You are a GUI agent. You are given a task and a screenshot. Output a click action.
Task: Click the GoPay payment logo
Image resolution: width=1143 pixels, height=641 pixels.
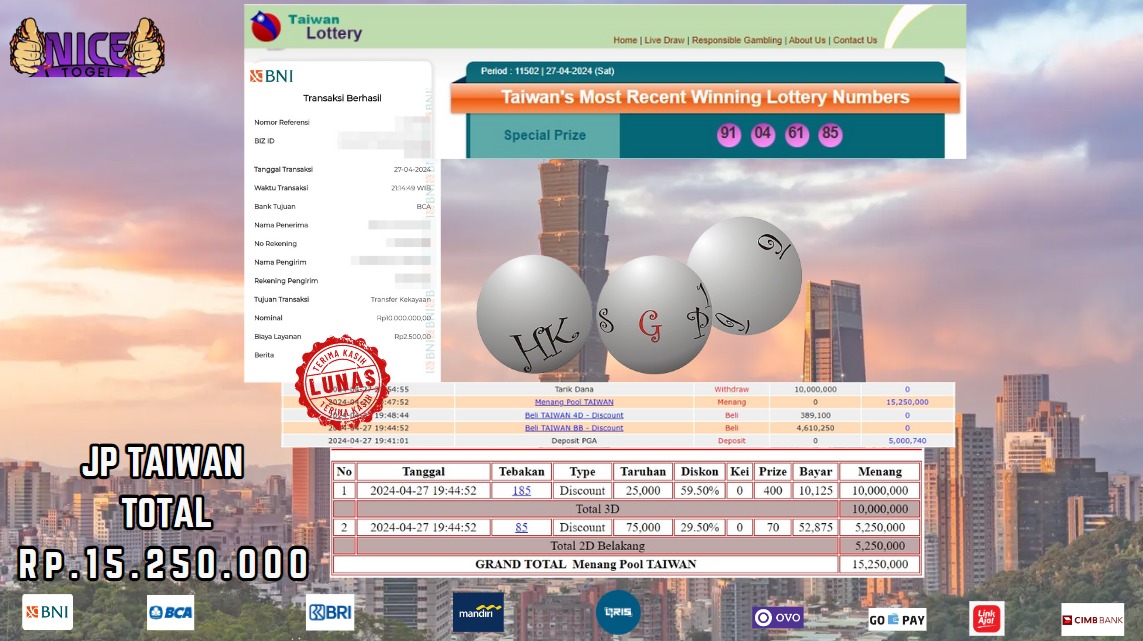[x=897, y=619]
